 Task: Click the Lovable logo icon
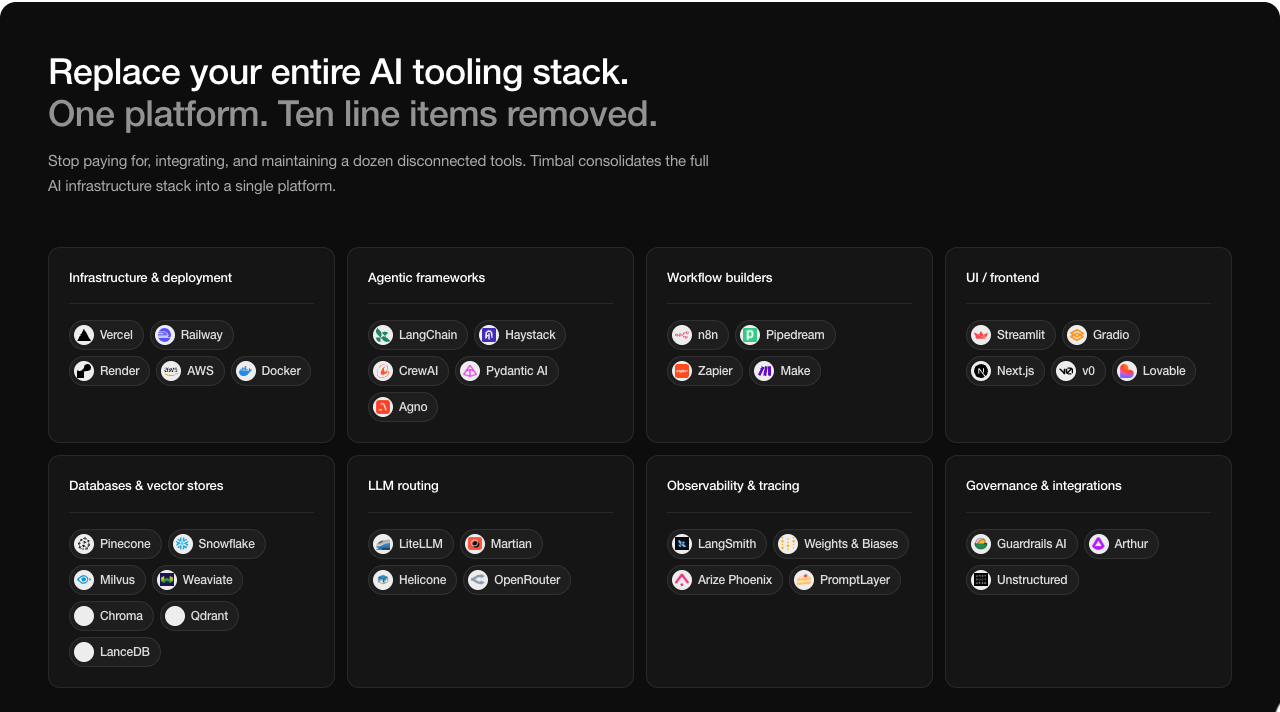coord(1127,371)
